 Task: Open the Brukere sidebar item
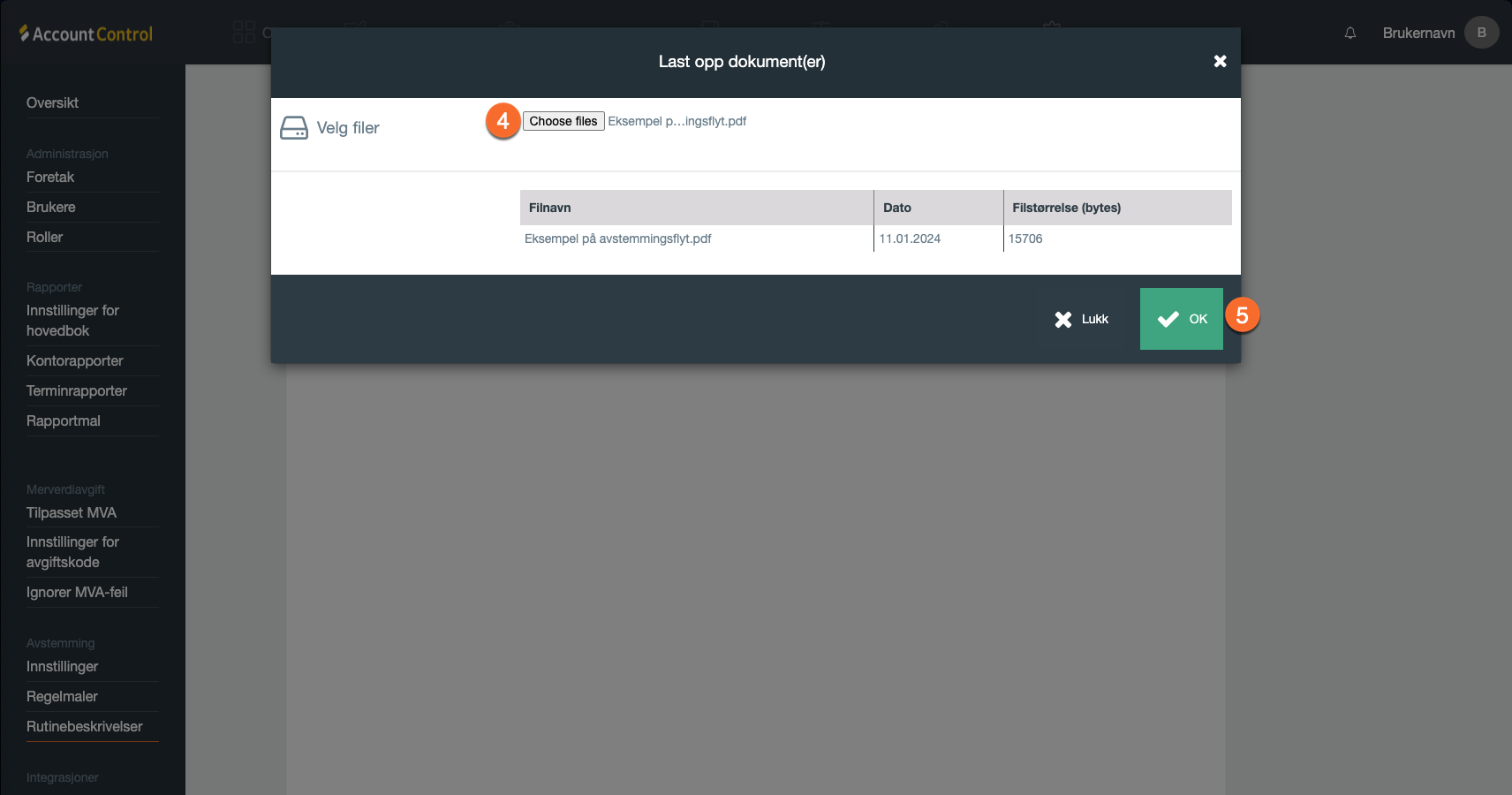(51, 207)
